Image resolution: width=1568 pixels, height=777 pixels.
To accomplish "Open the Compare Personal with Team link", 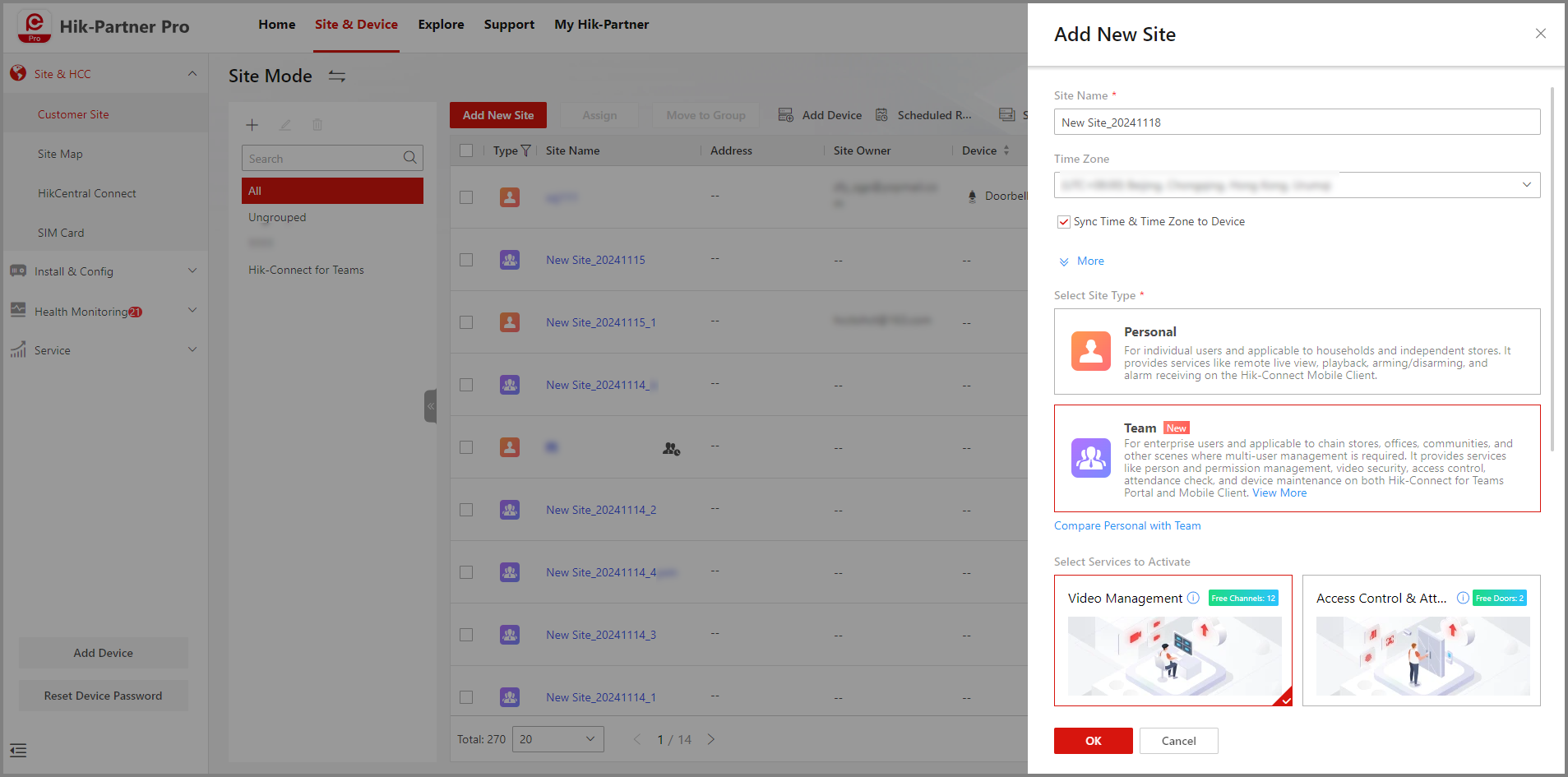I will pos(1127,526).
